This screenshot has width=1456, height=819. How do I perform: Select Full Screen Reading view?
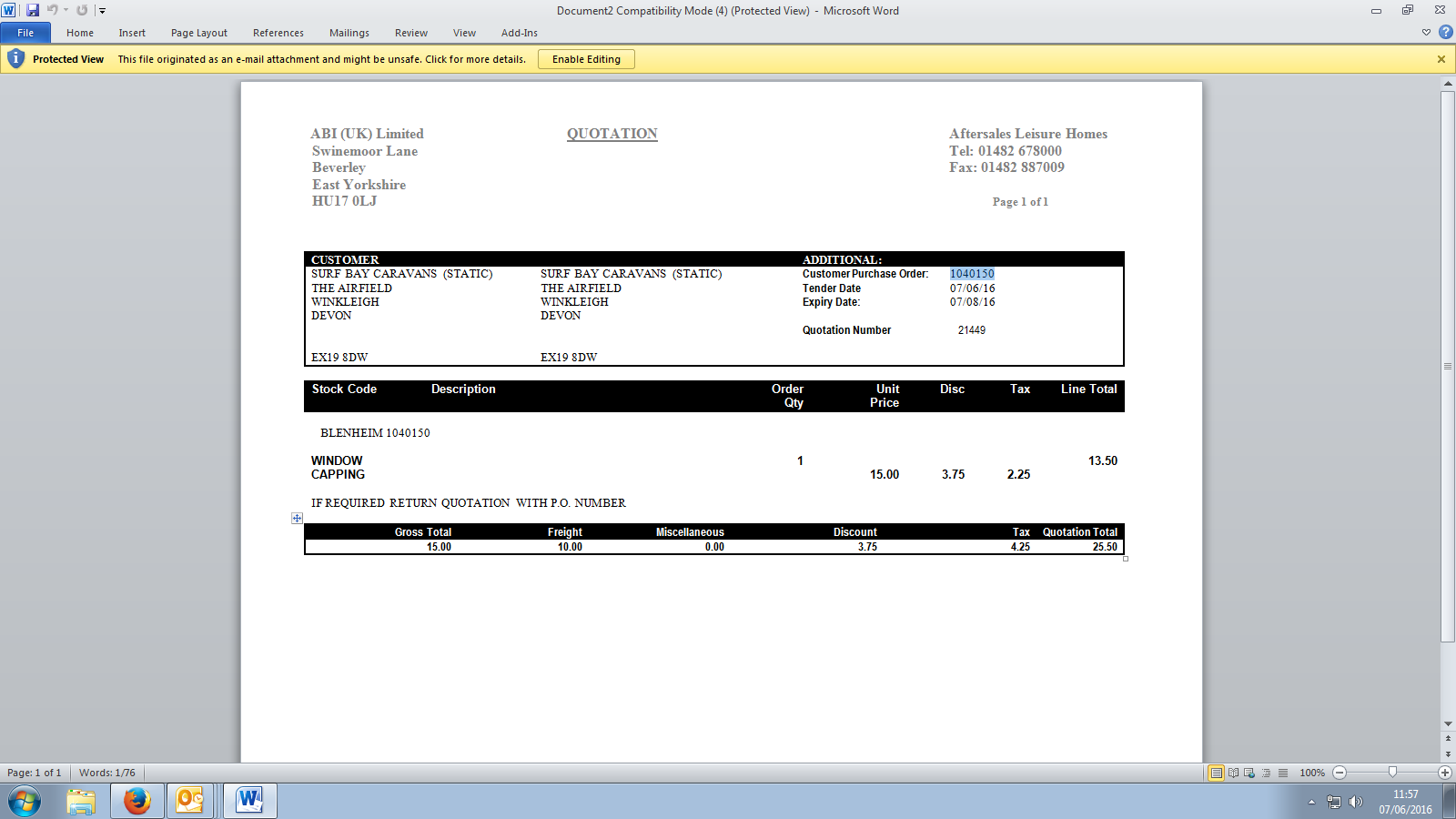pyautogui.click(x=1233, y=773)
